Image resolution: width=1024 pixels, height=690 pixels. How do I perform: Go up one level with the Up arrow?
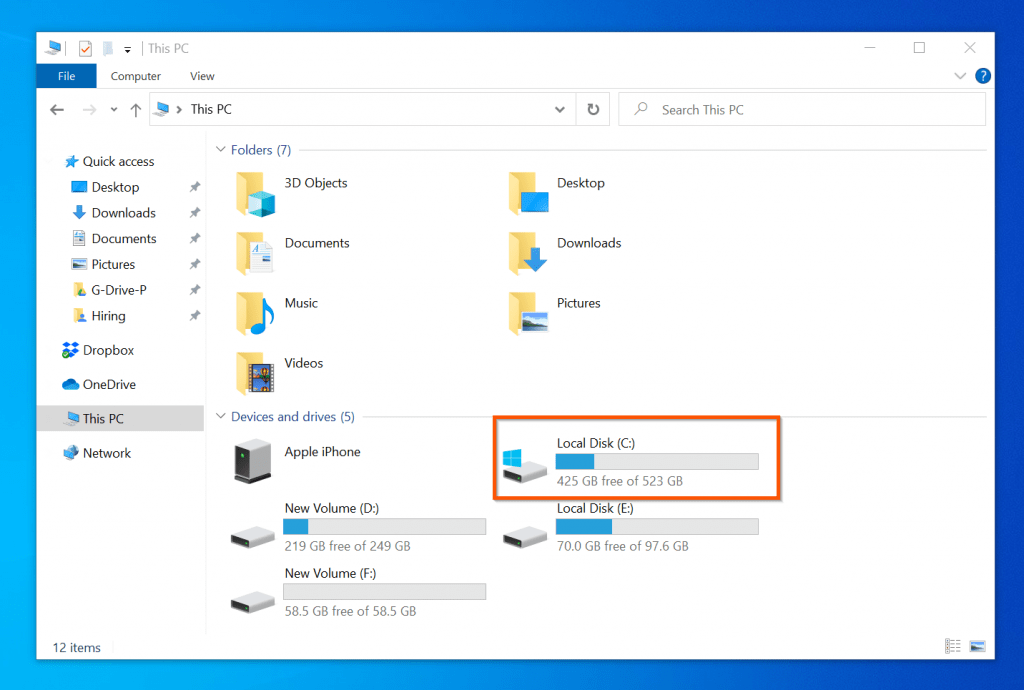point(135,110)
